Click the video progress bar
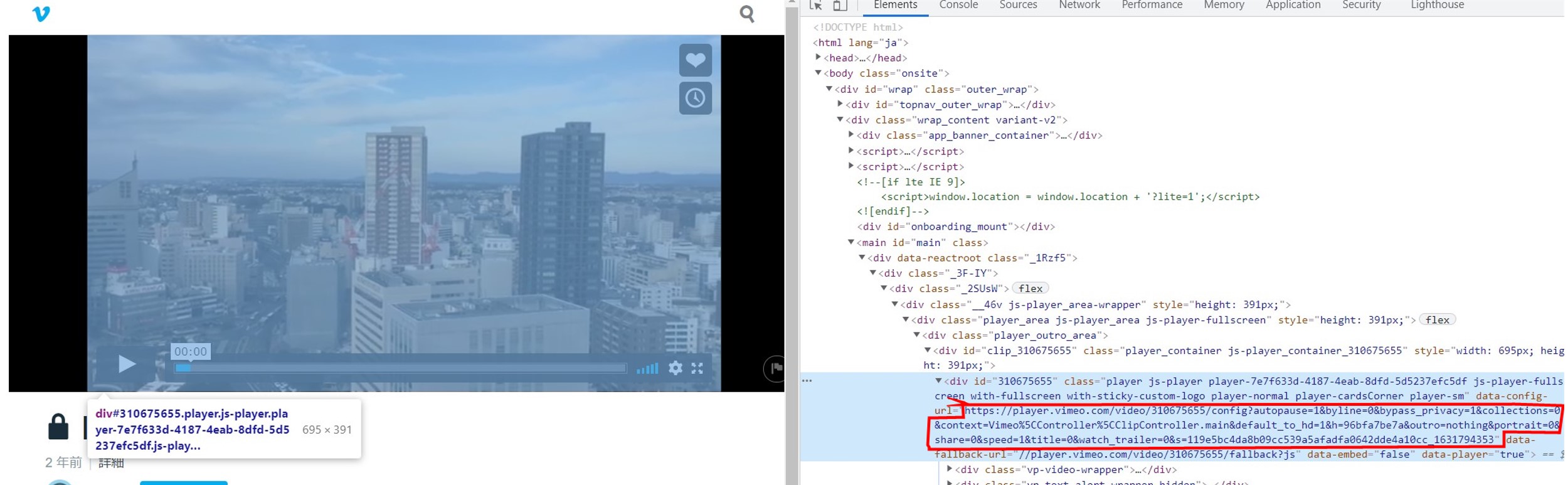Viewport: 1568px width, 485px height. point(401,368)
